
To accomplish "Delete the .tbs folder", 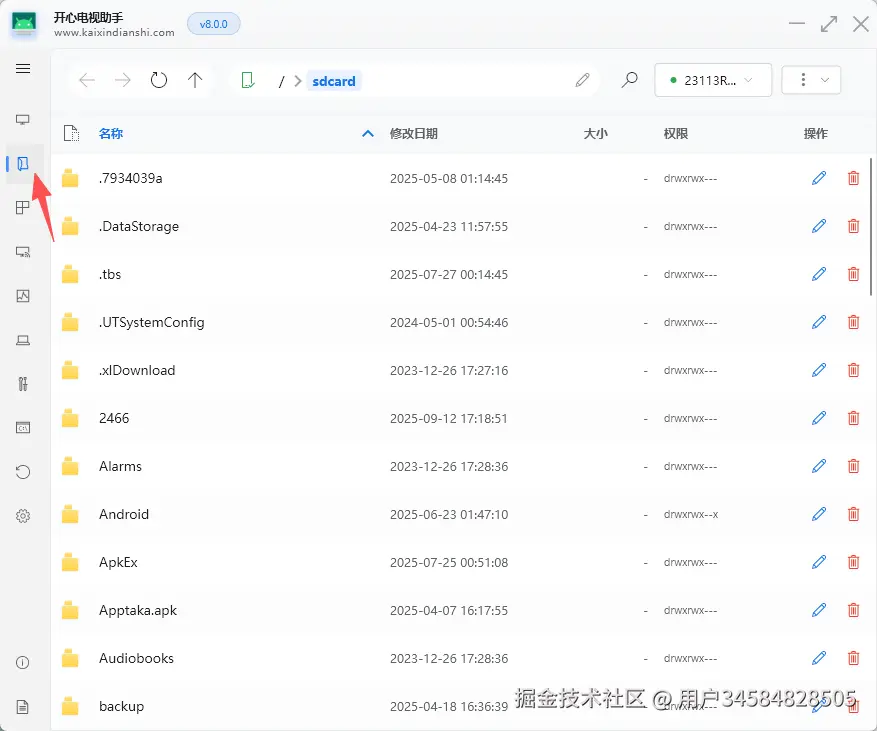I will pos(854,275).
